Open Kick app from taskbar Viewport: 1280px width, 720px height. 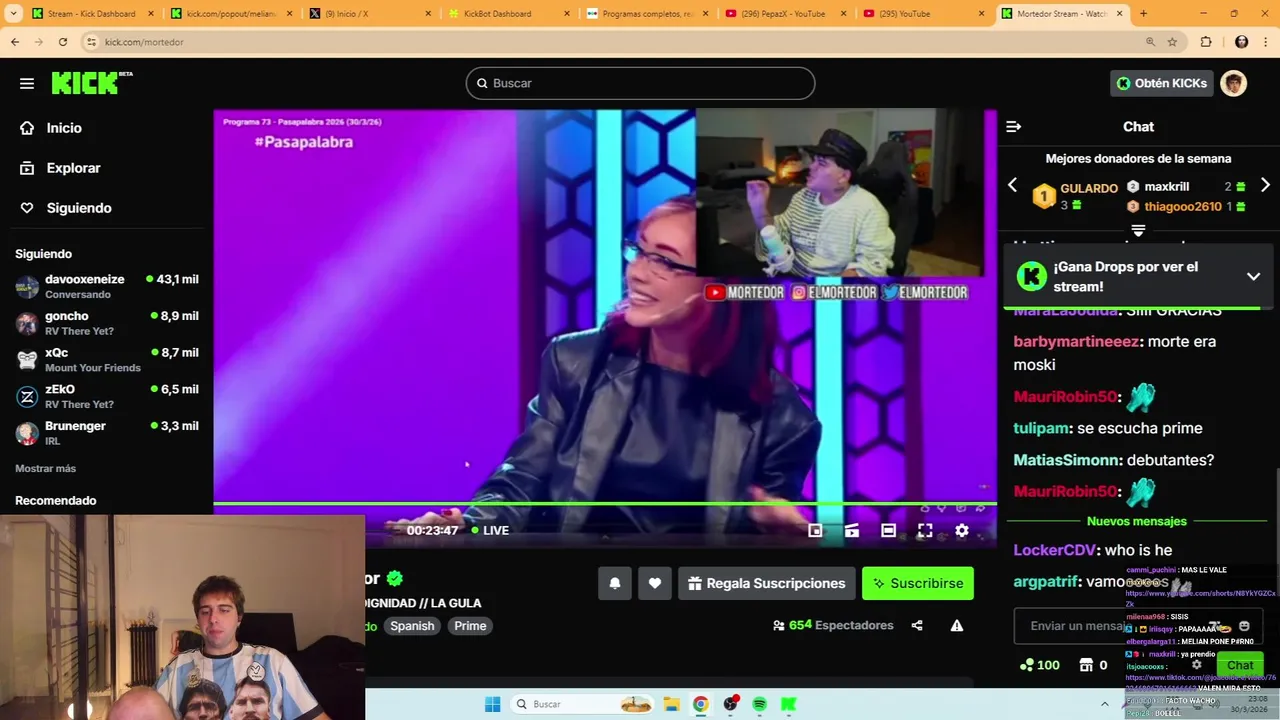(788, 704)
